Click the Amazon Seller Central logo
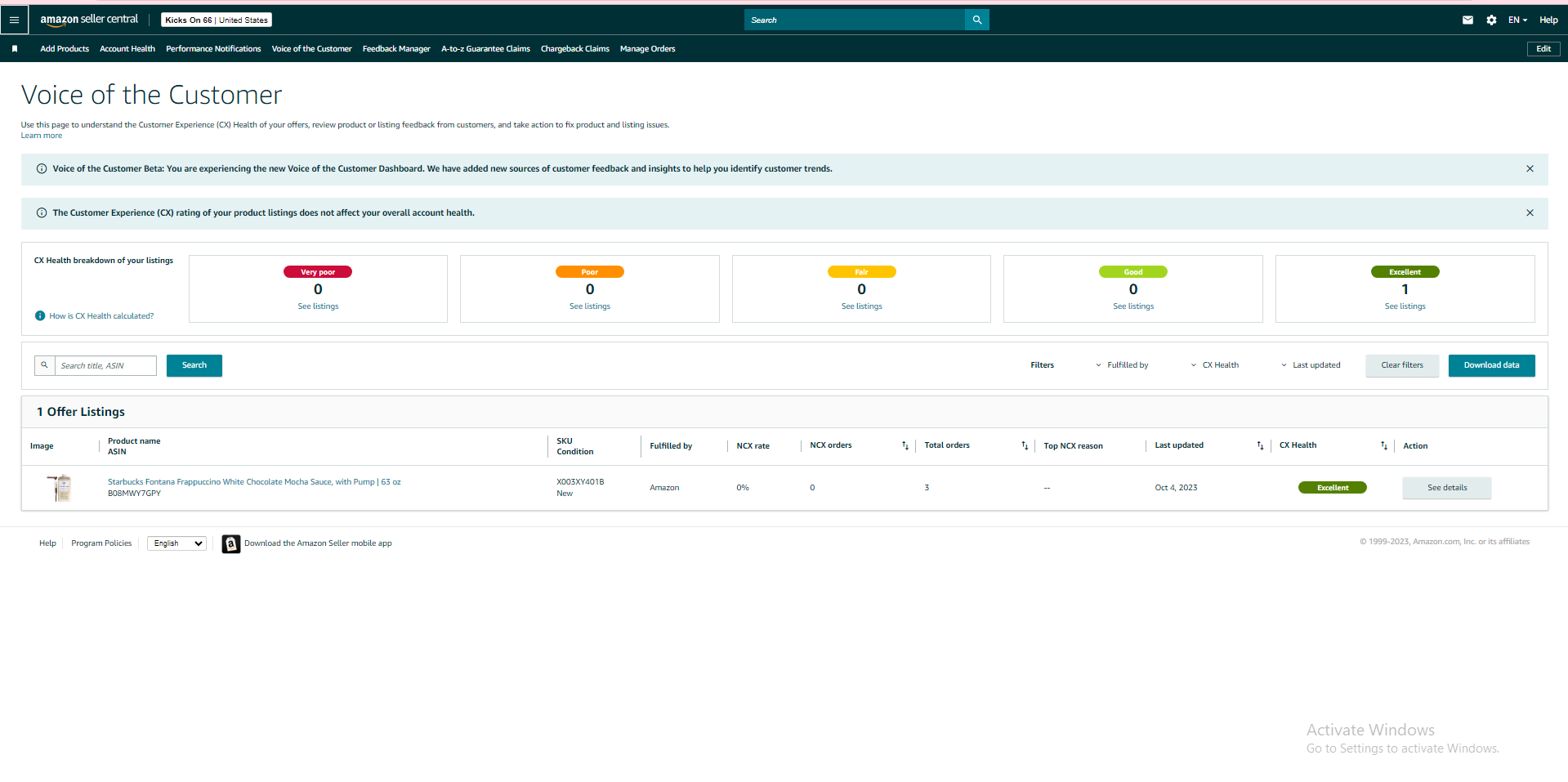Image resolution: width=1568 pixels, height=782 pixels. point(89,20)
